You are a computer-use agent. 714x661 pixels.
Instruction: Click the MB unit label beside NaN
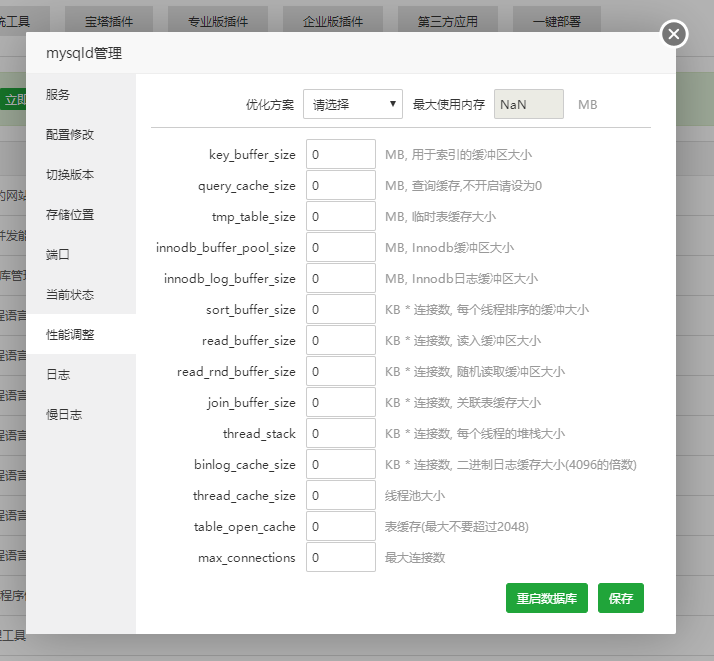click(587, 105)
